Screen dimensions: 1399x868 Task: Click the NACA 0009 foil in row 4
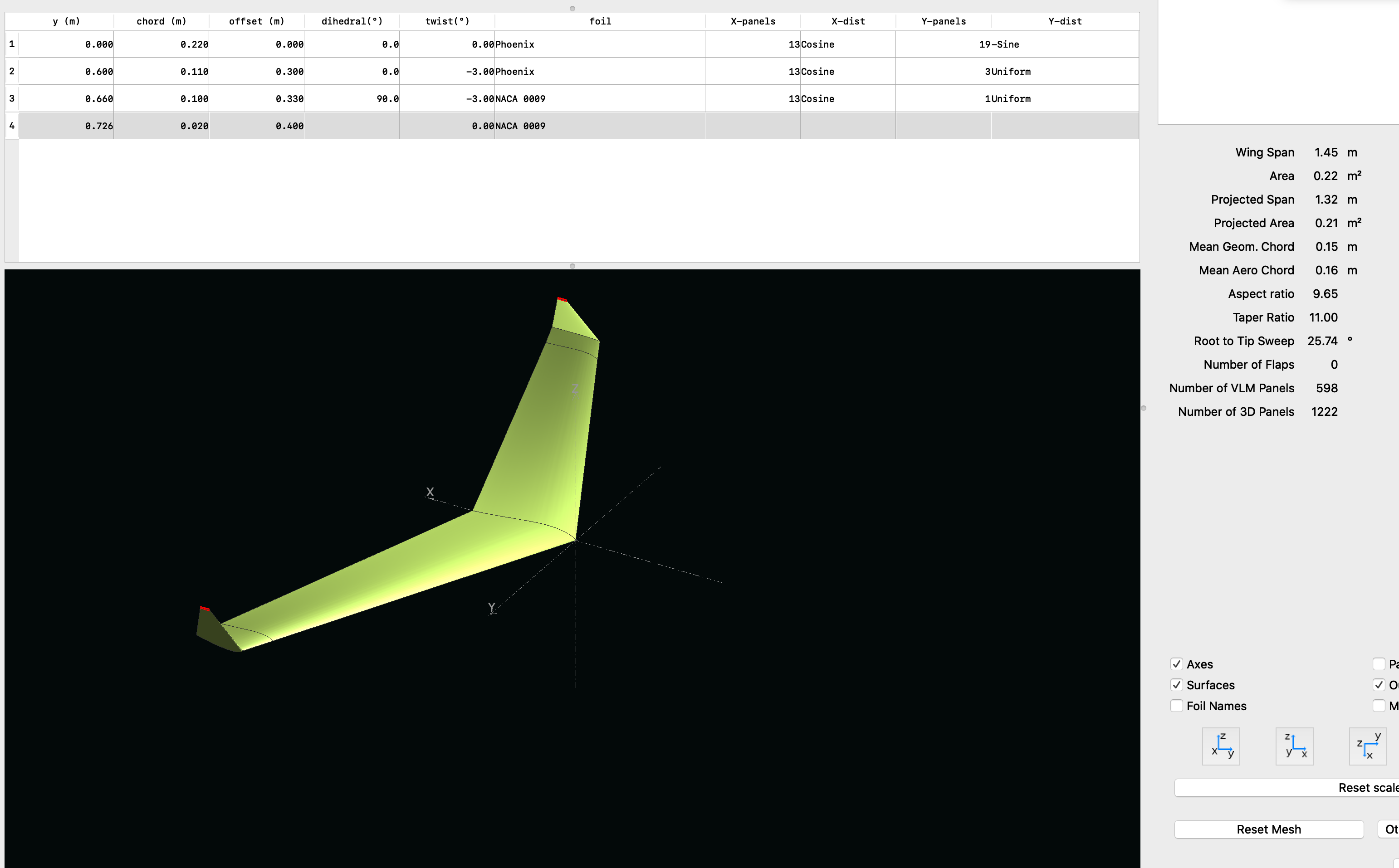[599, 126]
